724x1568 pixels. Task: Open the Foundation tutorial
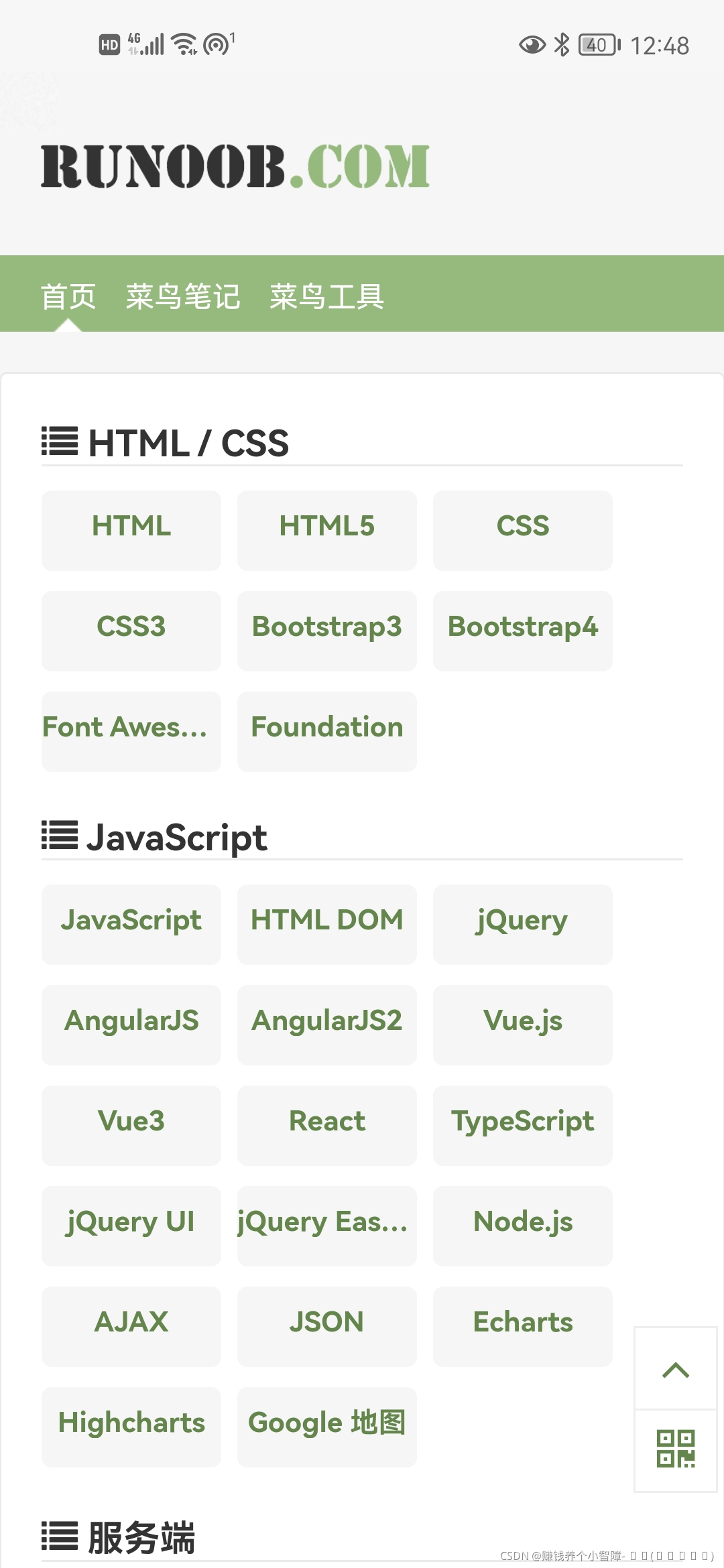327,731
